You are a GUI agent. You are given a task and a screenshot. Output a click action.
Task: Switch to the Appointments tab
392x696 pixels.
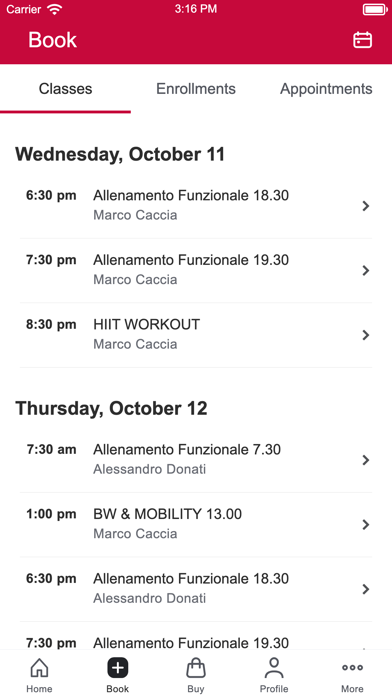click(326, 89)
